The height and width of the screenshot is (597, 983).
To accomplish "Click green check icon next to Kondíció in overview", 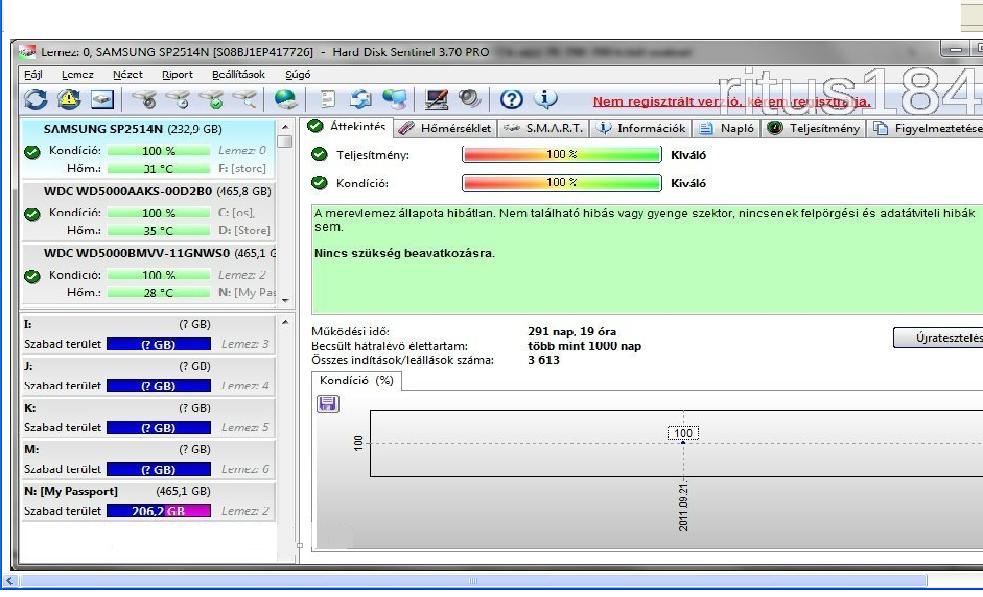I will [x=319, y=182].
